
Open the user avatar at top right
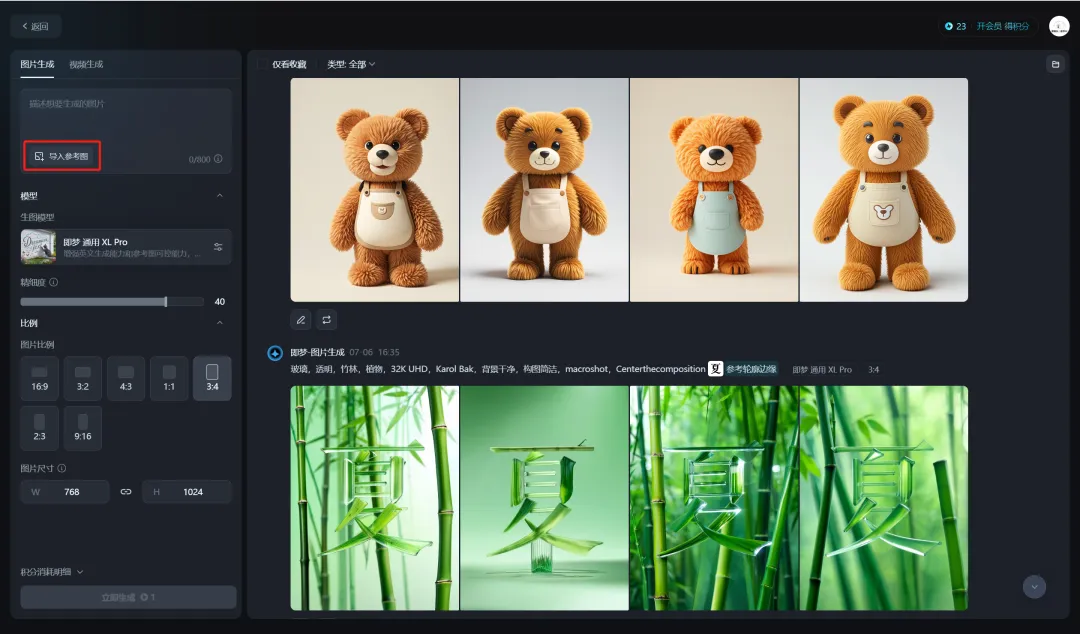(x=1059, y=26)
